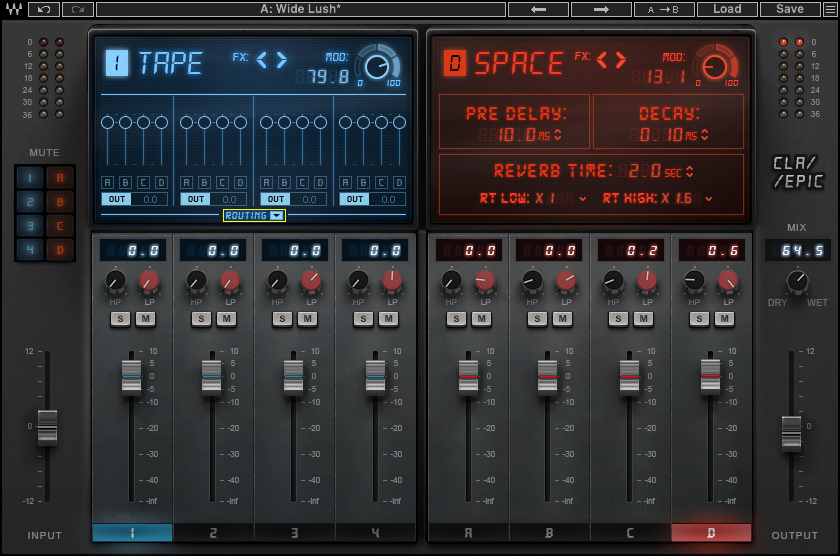The height and width of the screenshot is (556, 840).
Task: Click channel D LP filter knob
Action: pos(728,281)
